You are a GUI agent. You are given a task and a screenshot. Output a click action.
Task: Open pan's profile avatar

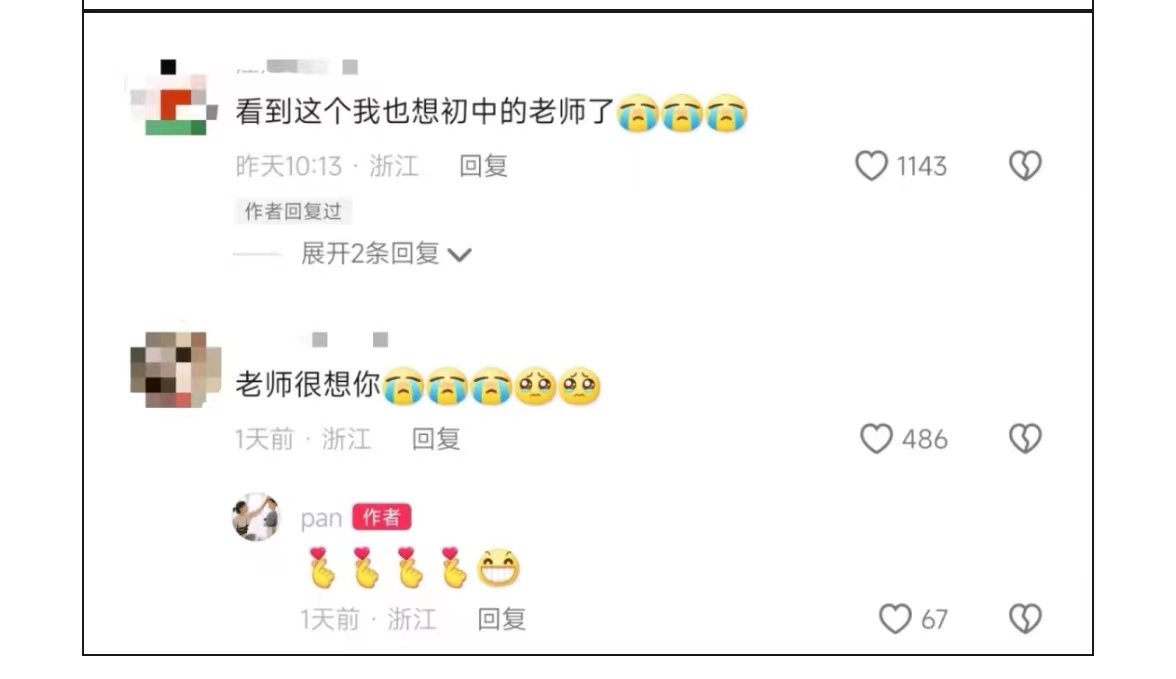[x=256, y=517]
